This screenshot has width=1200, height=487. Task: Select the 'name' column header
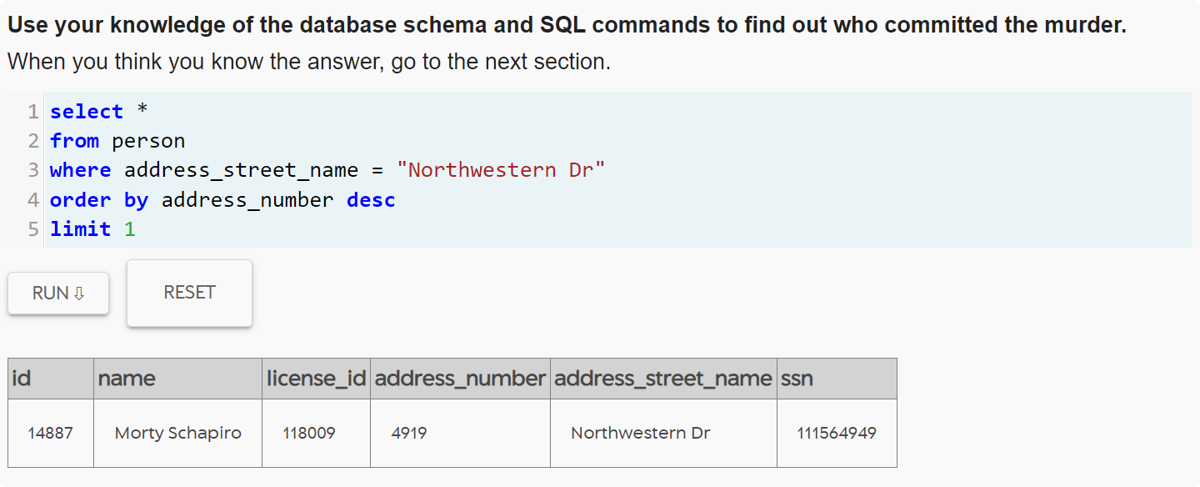click(x=178, y=379)
